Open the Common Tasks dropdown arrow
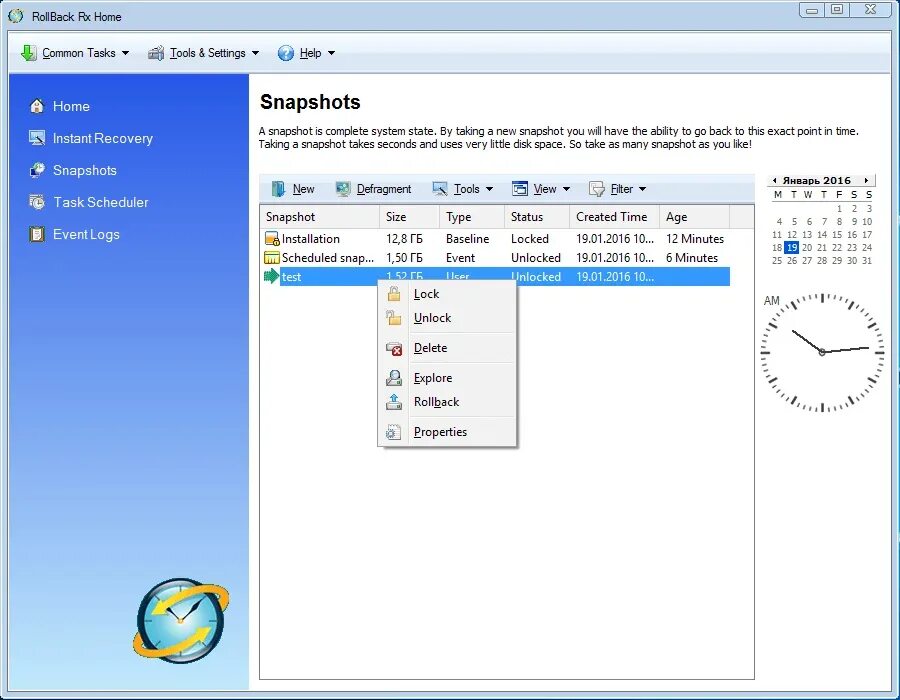Screen dimensions: 900x700 point(125,53)
